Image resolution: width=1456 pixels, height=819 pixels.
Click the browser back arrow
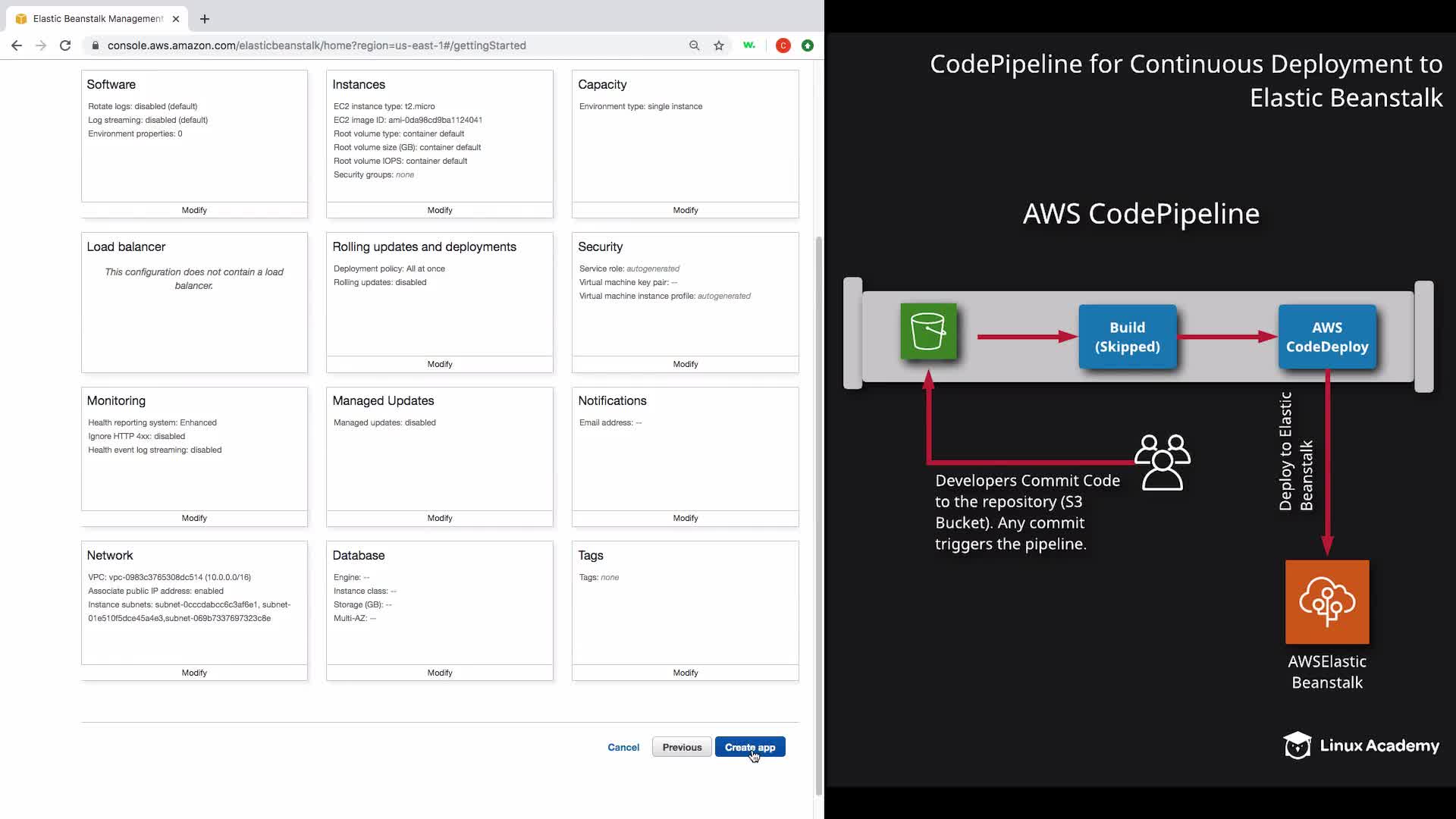[17, 45]
